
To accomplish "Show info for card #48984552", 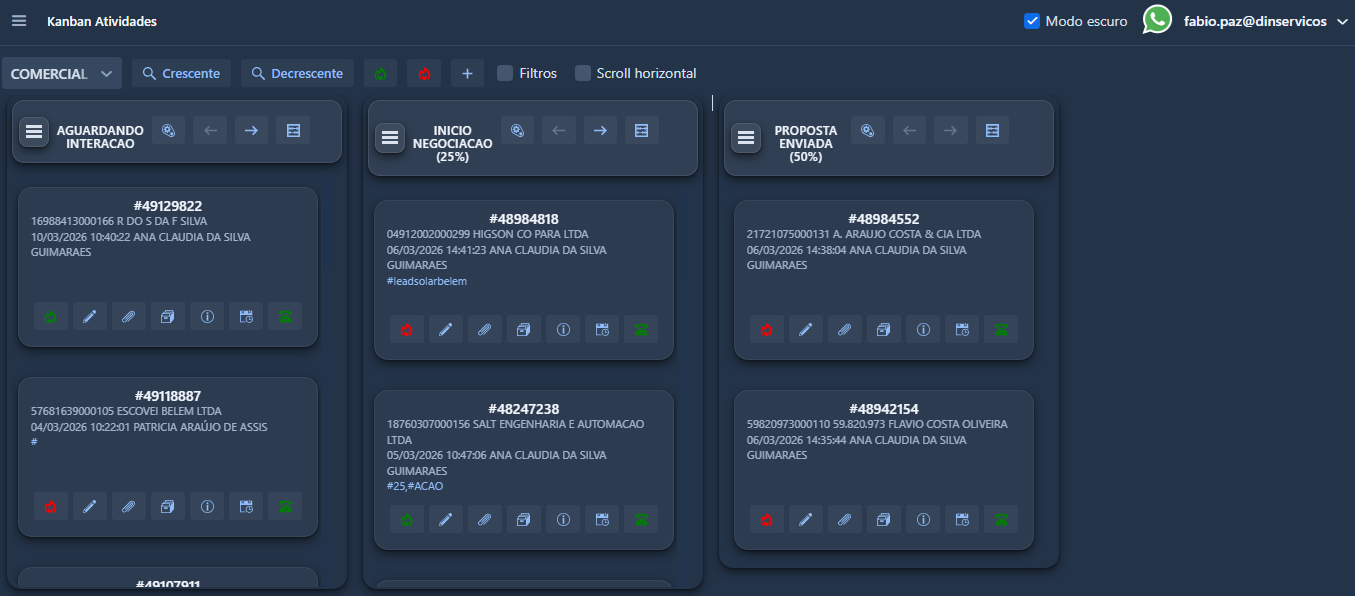I will pyautogui.click(x=923, y=329).
